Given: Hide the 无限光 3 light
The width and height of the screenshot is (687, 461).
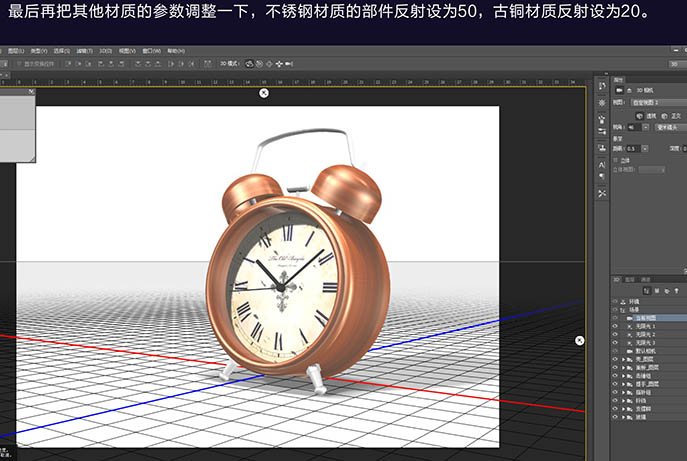Looking at the screenshot, I should 615,343.
